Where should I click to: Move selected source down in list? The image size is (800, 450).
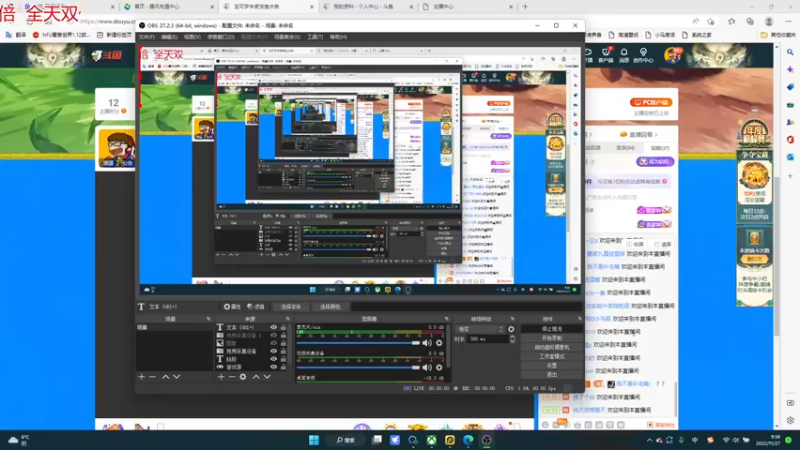267,377
